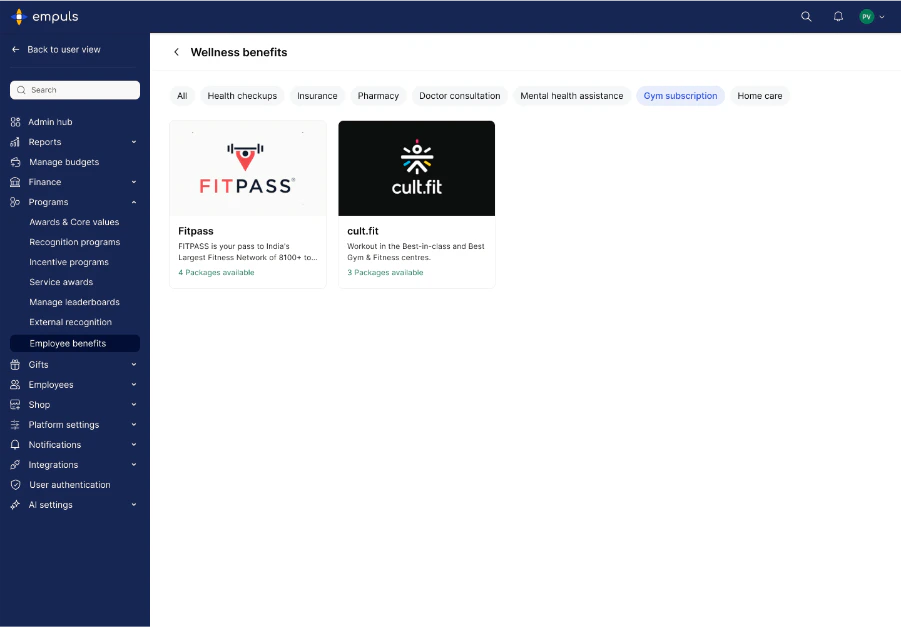Click 3 Packages available on cult.fit
The width and height of the screenshot is (901, 627).
click(x=385, y=272)
